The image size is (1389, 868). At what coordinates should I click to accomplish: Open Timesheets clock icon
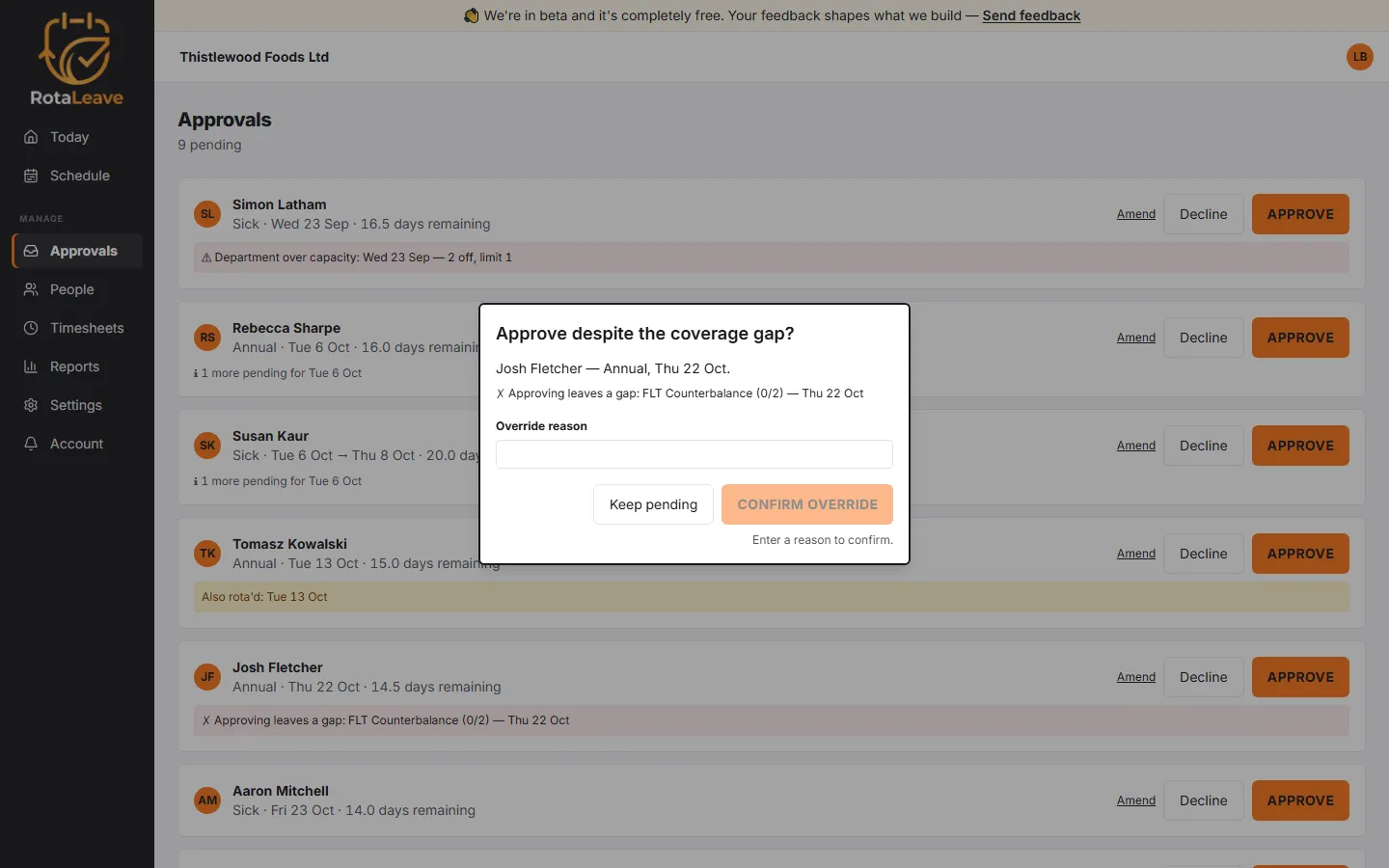(31, 328)
